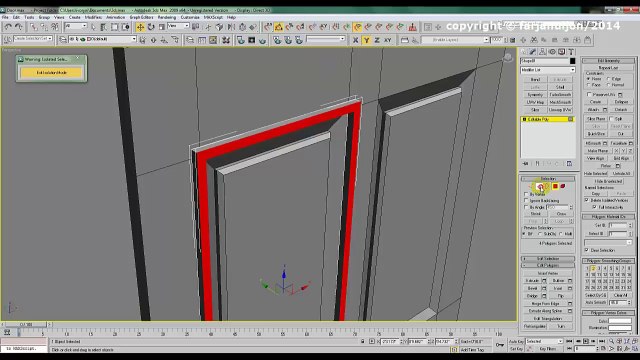Restrict transform to the Y axis
Image resolution: width=640 pixels, height=360 pixels.
pos(366,40)
